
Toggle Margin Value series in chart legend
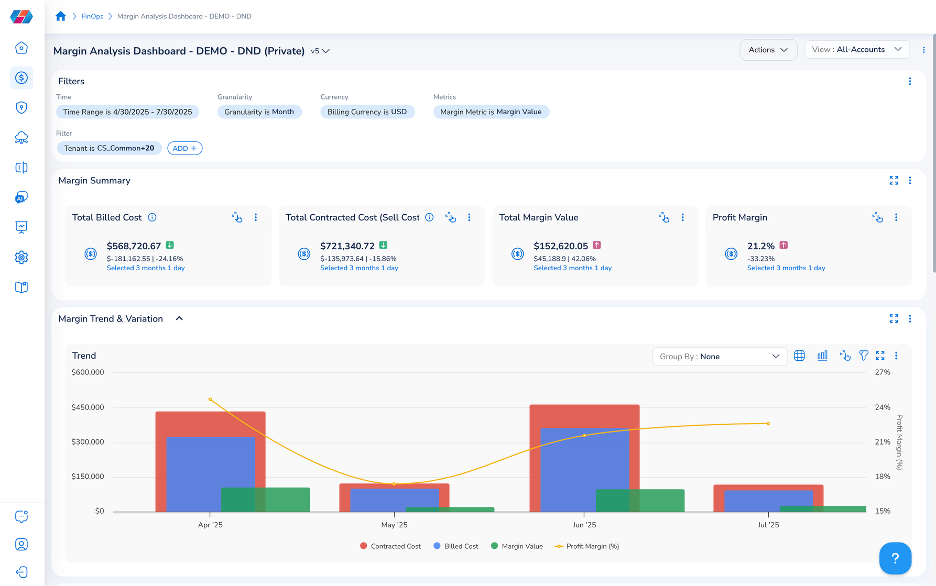(516, 546)
